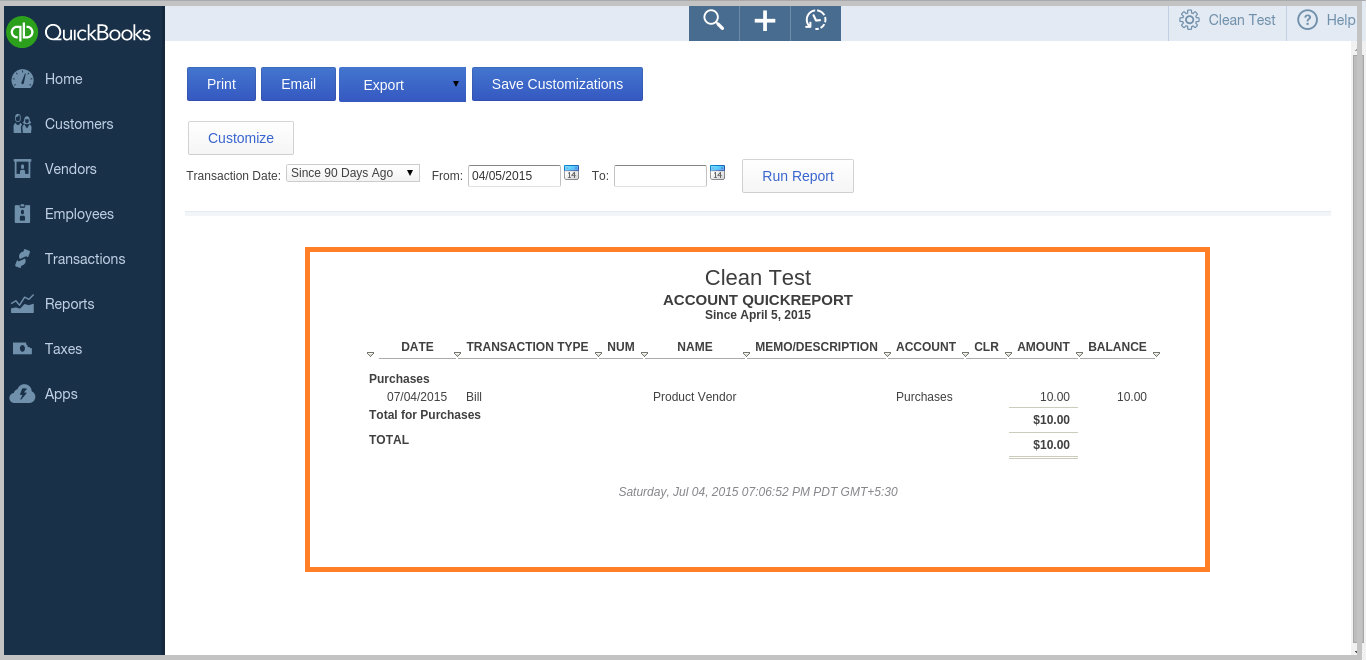The width and height of the screenshot is (1366, 660).
Task: Expand the Export dropdown button
Action: pyautogui.click(x=402, y=84)
